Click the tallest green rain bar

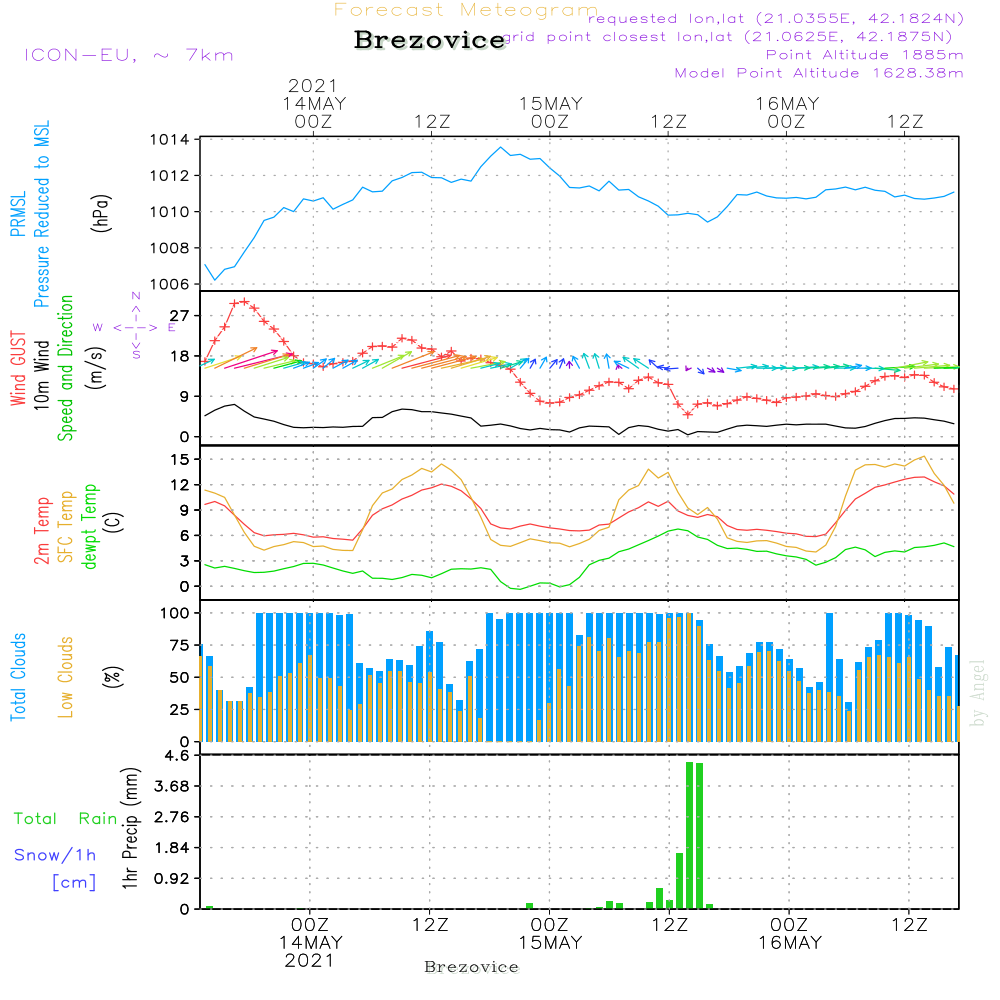point(689,835)
